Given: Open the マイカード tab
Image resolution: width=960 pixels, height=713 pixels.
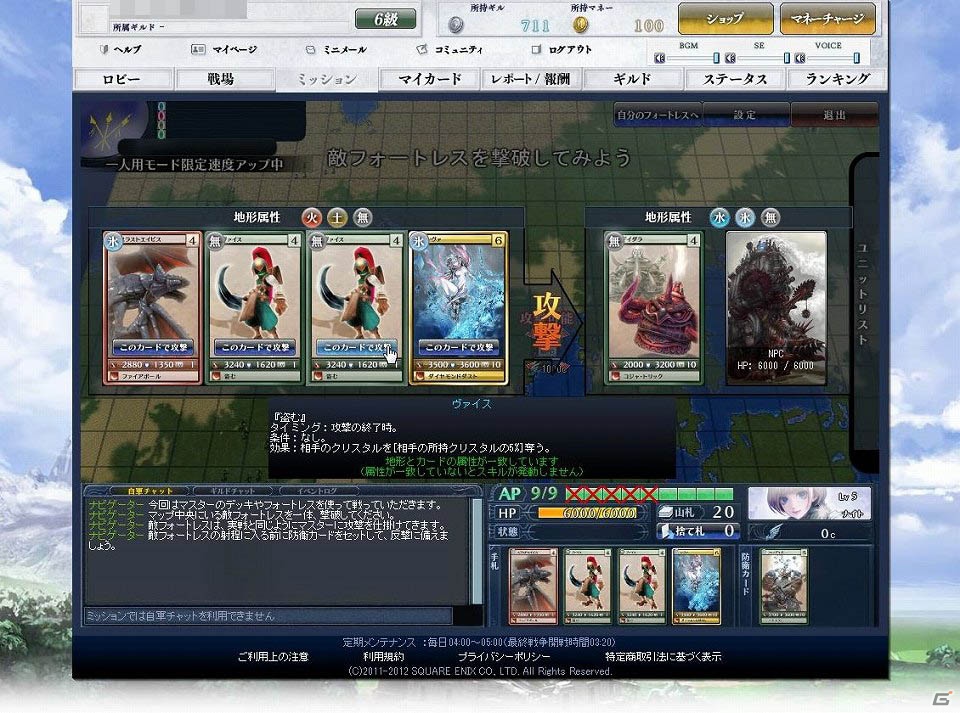Looking at the screenshot, I should (x=429, y=80).
